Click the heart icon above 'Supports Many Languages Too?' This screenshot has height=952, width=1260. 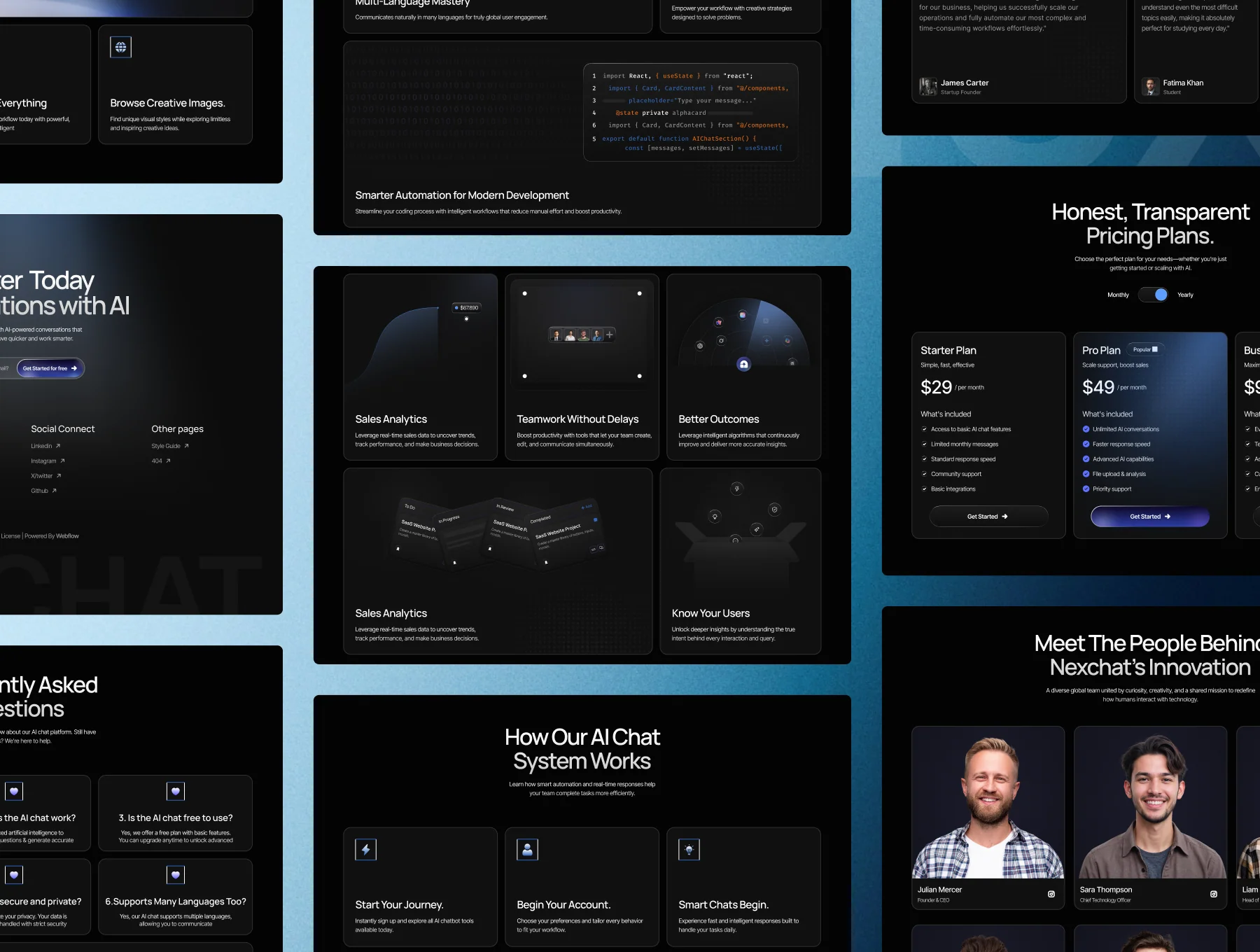coord(176,875)
